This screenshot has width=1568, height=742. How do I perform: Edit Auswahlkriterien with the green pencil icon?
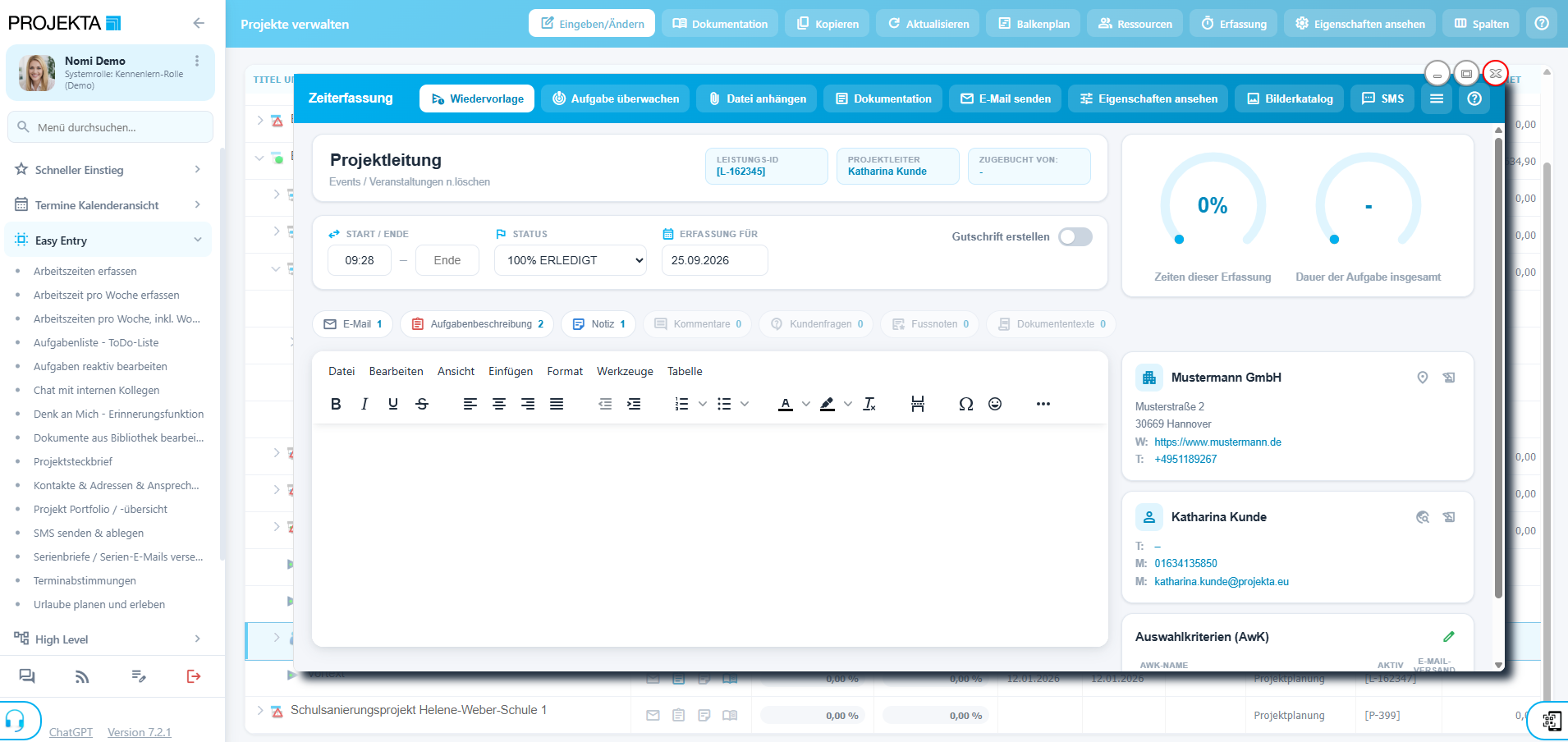pyautogui.click(x=1449, y=637)
